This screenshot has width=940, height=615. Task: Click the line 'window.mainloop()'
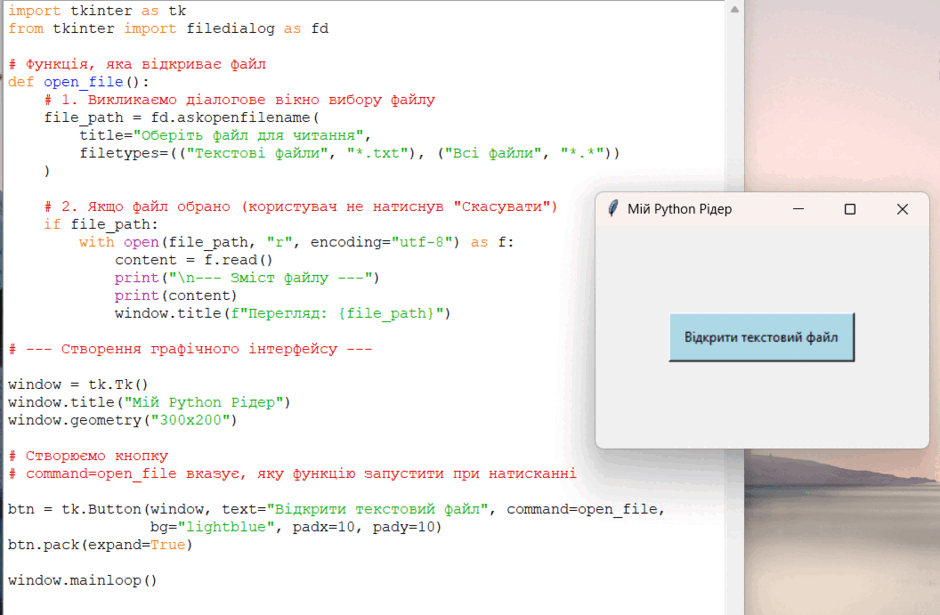click(83, 580)
